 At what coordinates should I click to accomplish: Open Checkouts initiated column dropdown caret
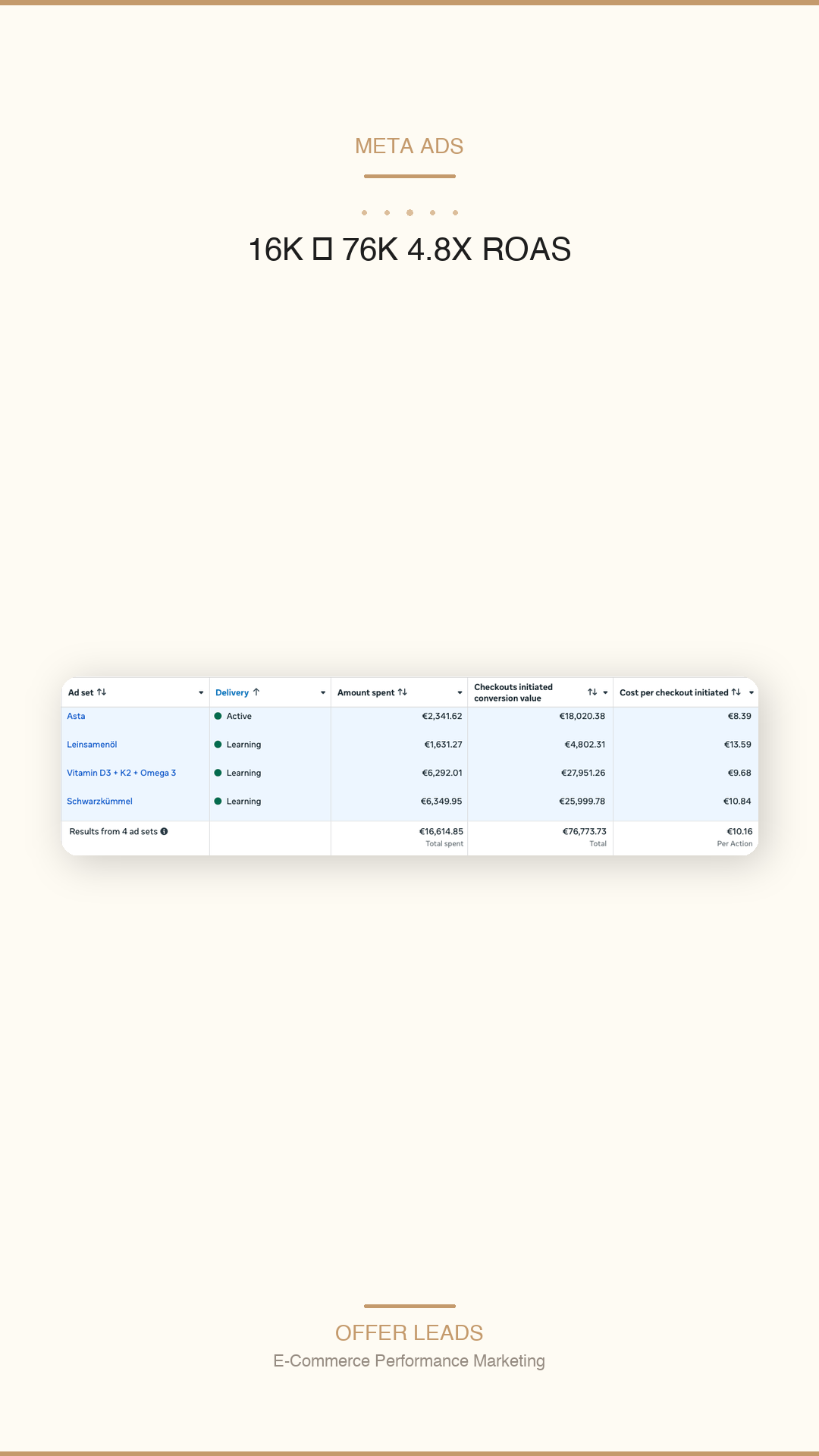(605, 693)
